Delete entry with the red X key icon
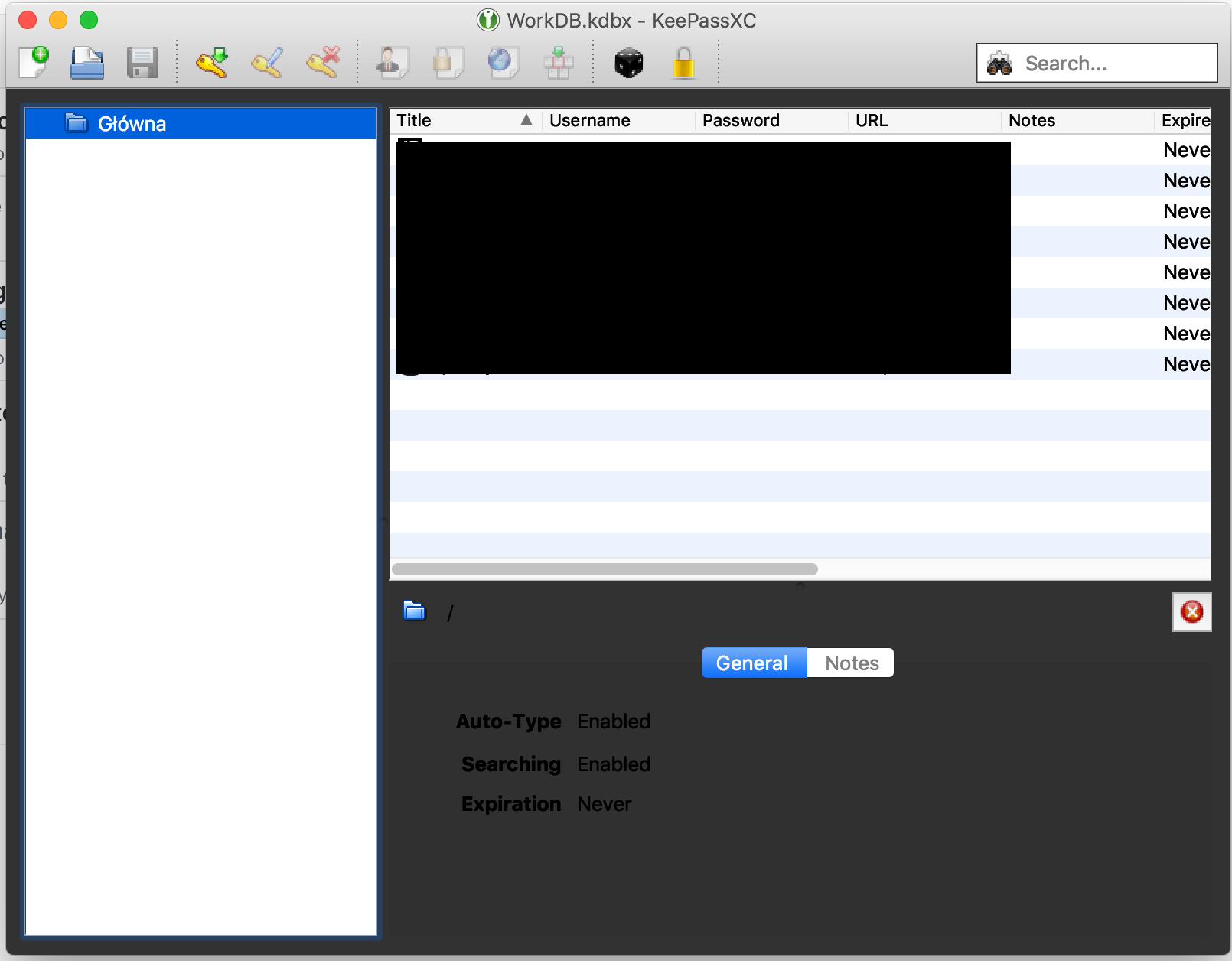This screenshot has width=1232, height=961. [x=322, y=62]
